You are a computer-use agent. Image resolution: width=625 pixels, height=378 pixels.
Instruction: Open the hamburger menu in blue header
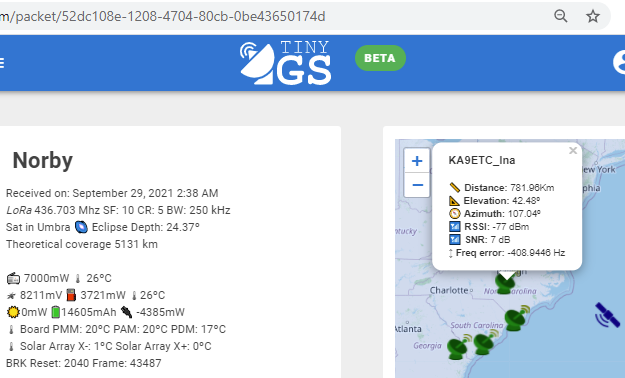coord(2,63)
